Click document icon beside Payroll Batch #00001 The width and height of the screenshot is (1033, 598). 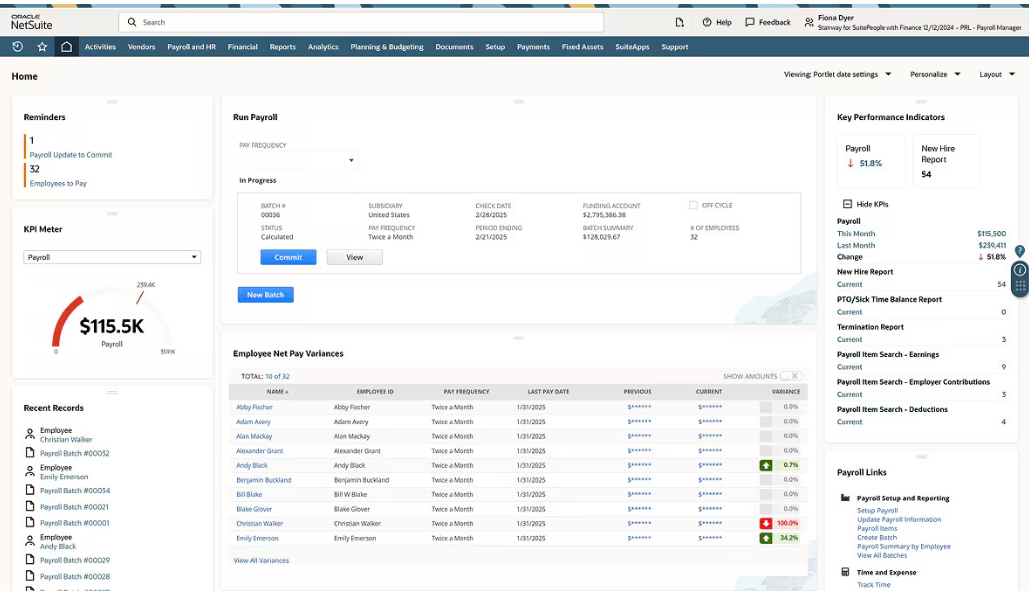coord(30,522)
